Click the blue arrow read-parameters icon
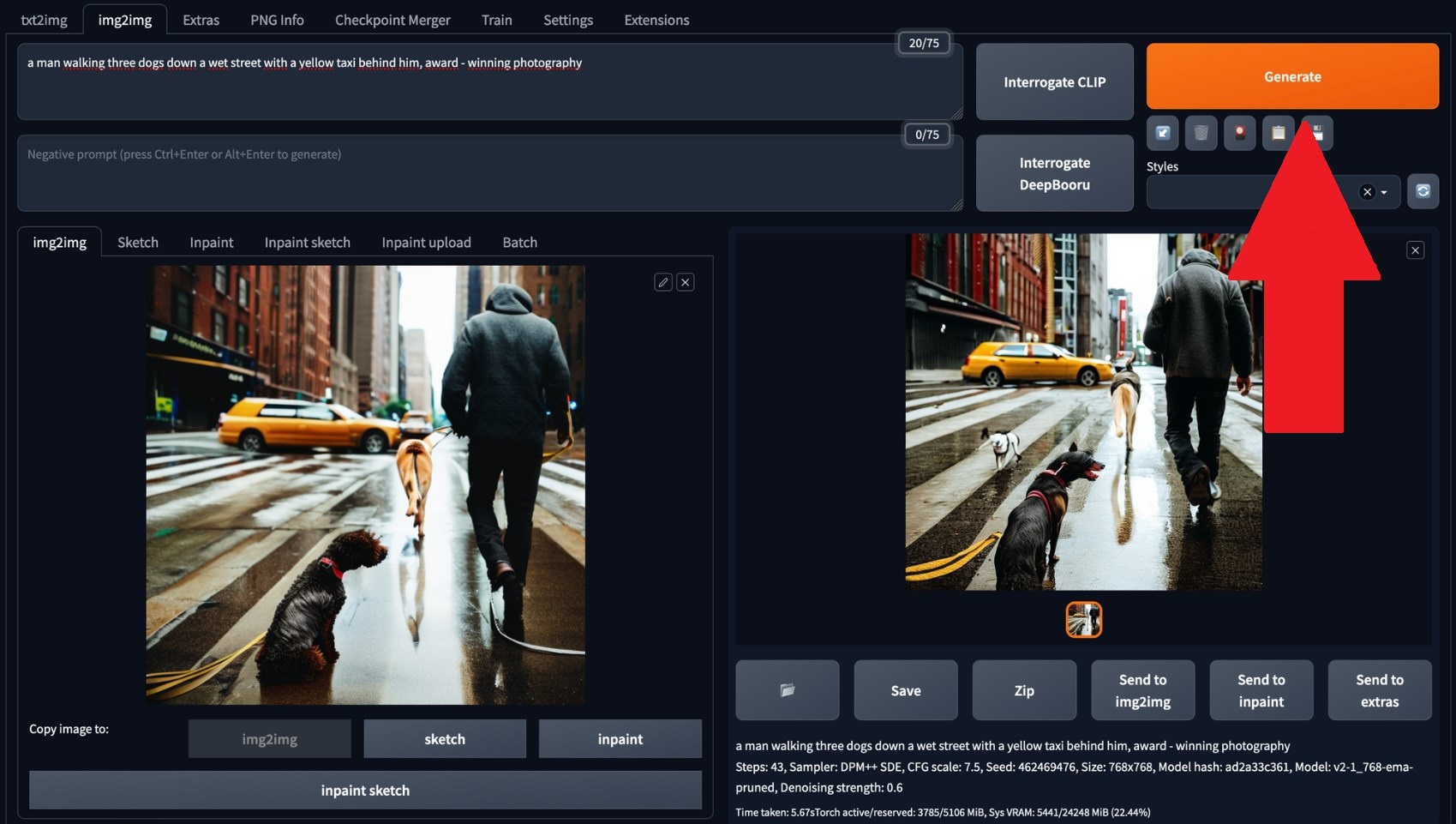1456x824 pixels. [1163, 133]
